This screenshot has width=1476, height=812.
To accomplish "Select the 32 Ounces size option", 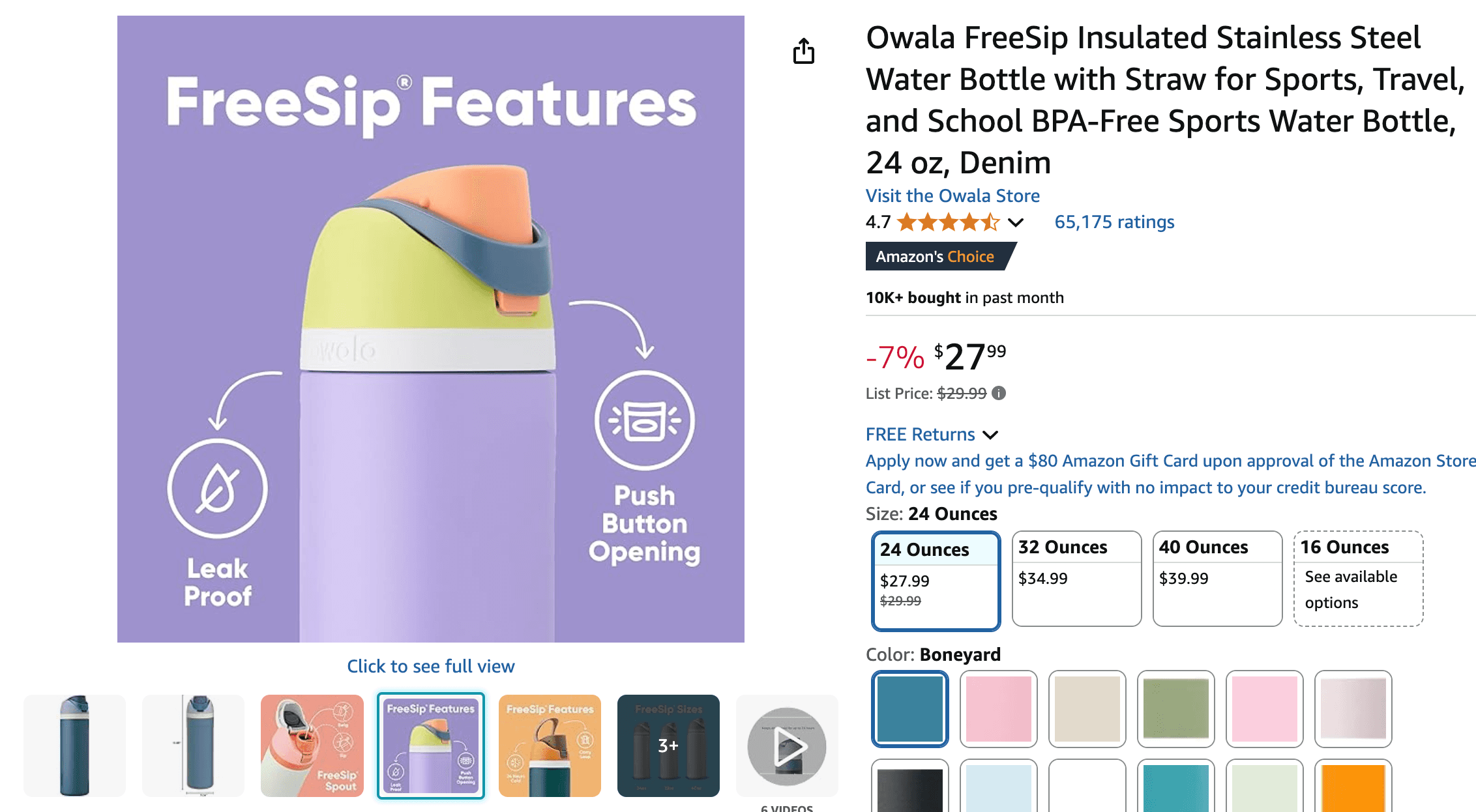I will tap(1076, 579).
